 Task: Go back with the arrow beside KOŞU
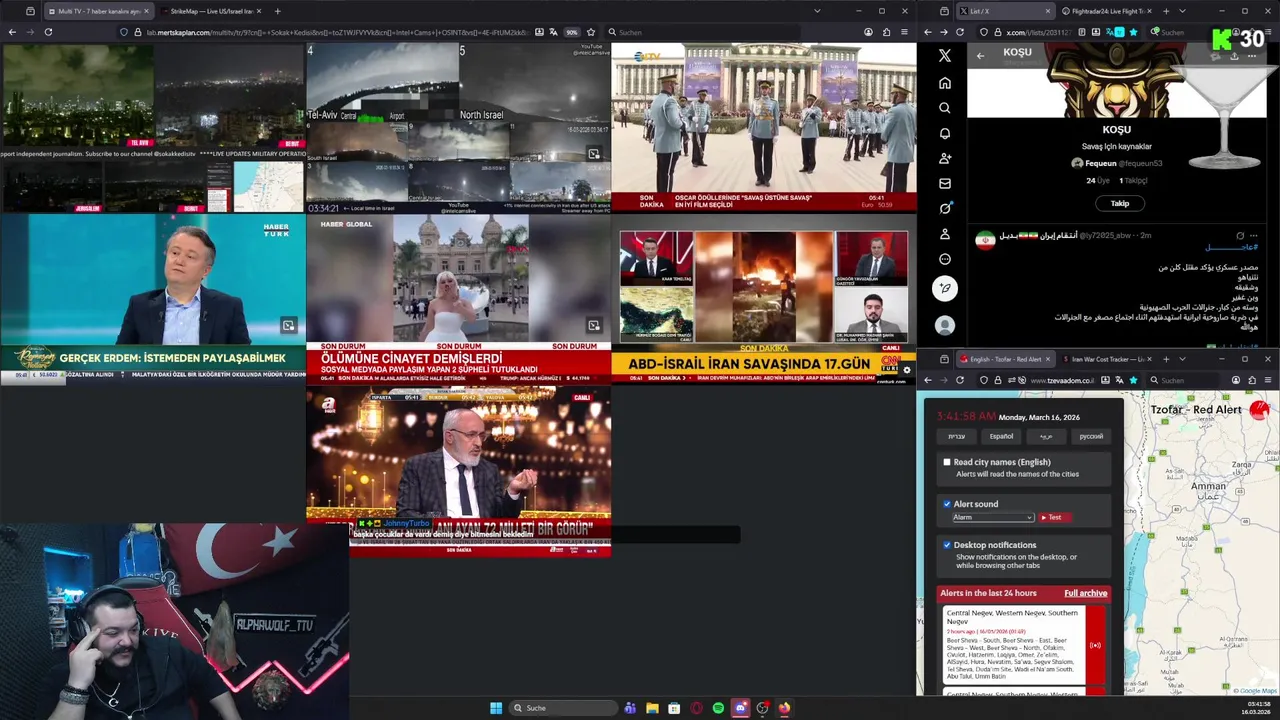pyautogui.click(x=981, y=55)
